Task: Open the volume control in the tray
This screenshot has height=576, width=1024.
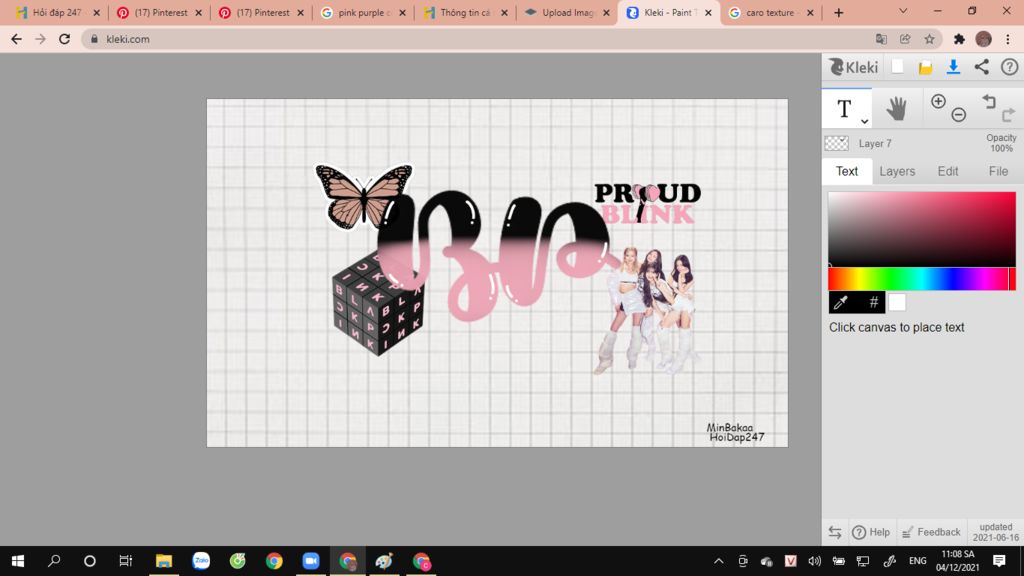Action: point(814,561)
